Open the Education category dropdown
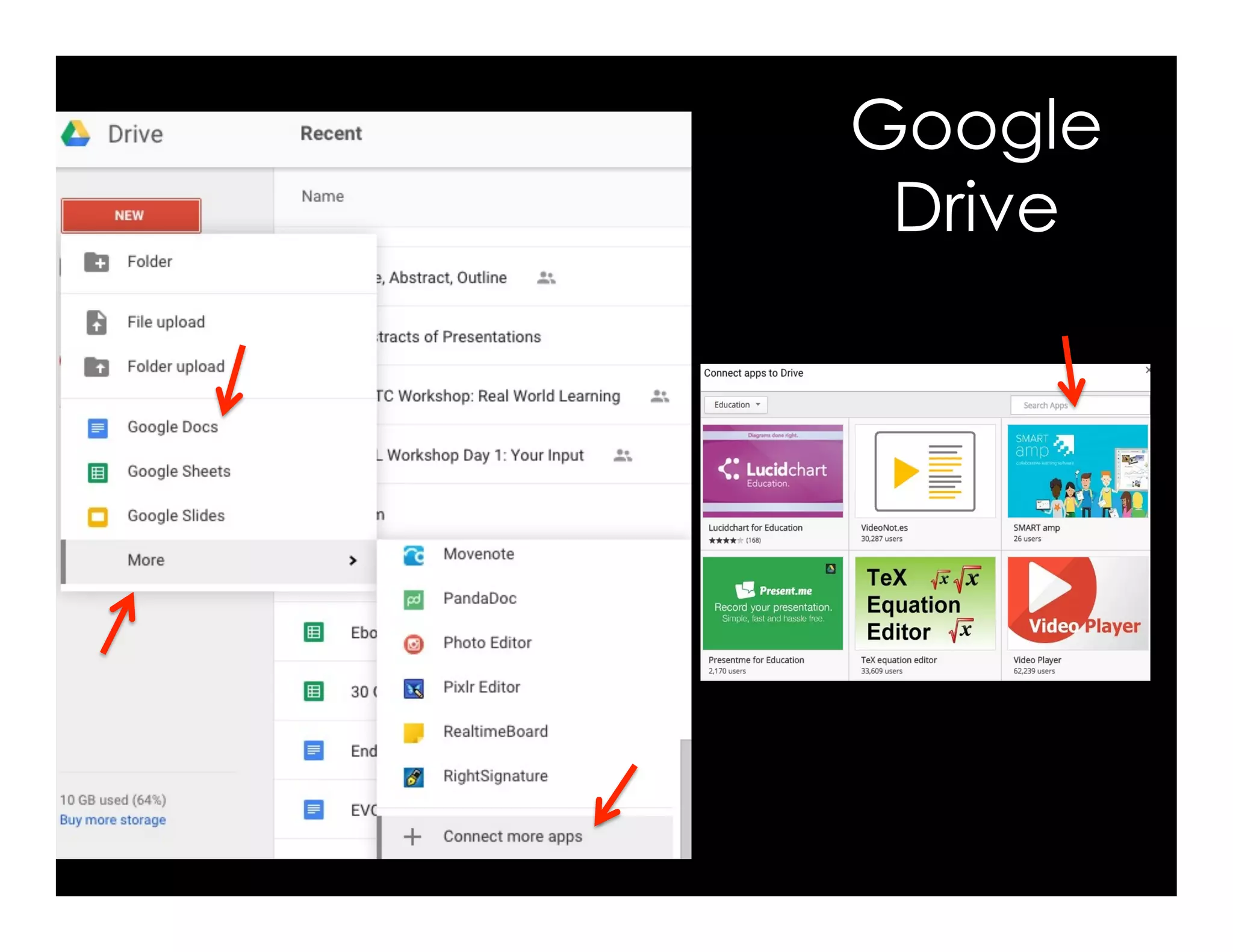Viewport: 1233px width, 952px height. [x=736, y=405]
